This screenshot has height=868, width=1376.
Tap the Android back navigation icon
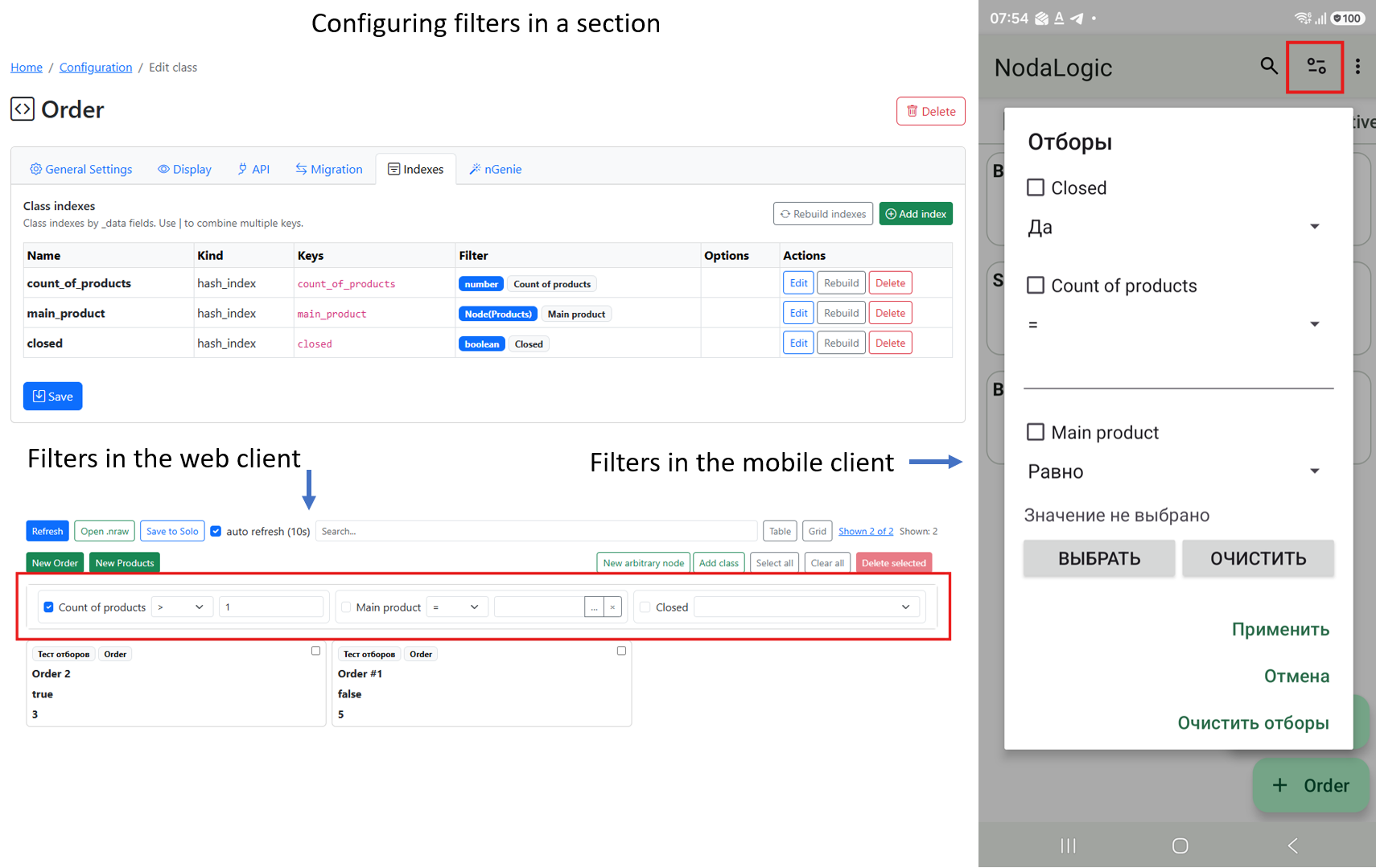click(1292, 845)
